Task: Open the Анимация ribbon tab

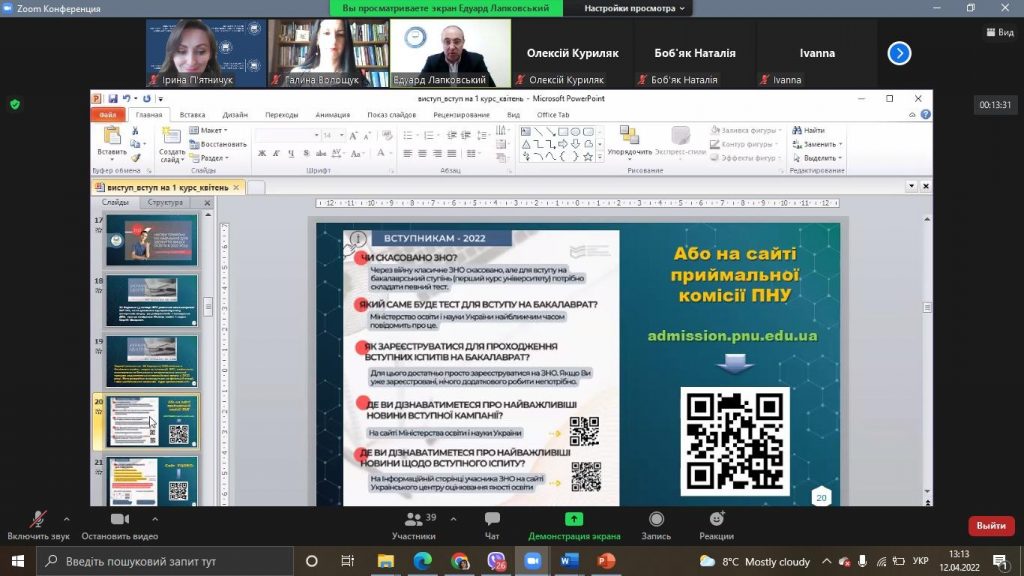Action: click(333, 115)
